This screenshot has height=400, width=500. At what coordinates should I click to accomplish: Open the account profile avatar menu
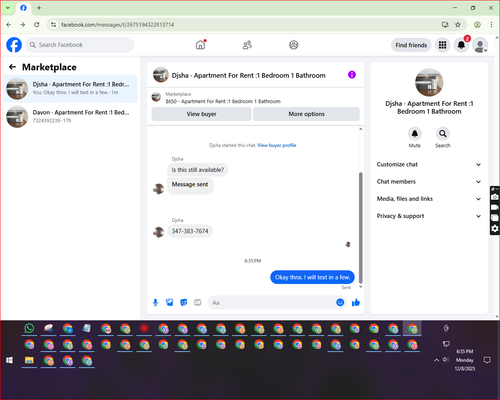pyautogui.click(x=480, y=45)
